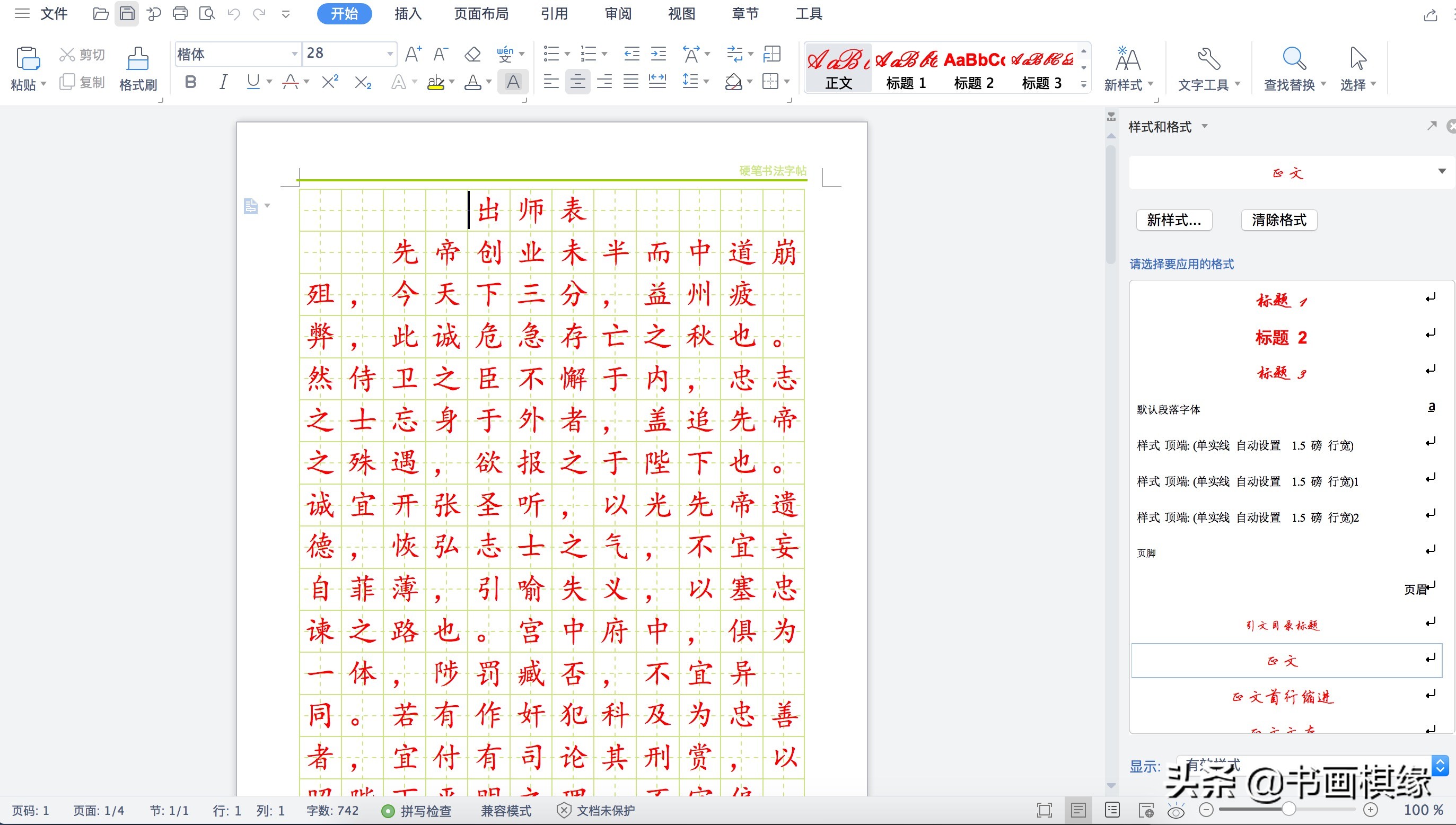Clear formatting with the eraser icon
1456x825 pixels.
point(472,55)
